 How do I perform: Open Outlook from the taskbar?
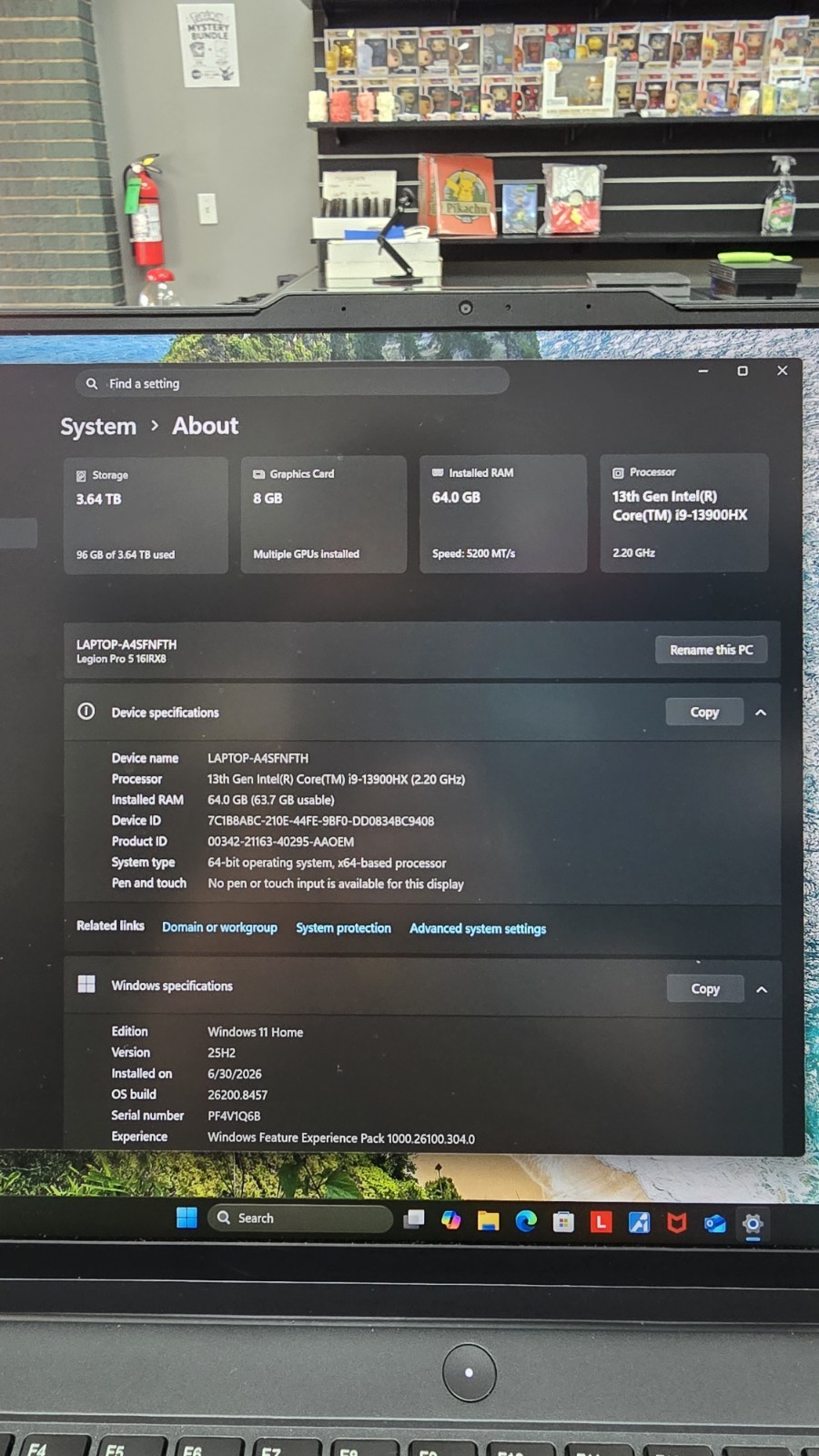tap(714, 1224)
